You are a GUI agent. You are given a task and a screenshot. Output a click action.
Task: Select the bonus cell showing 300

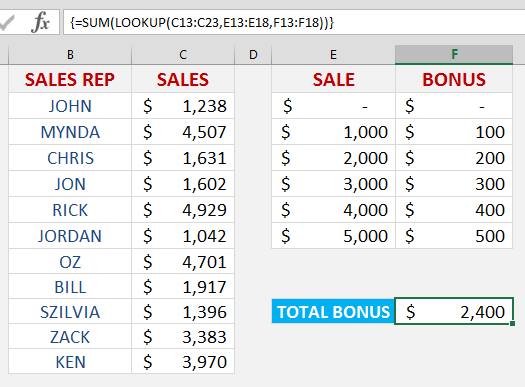(454, 184)
